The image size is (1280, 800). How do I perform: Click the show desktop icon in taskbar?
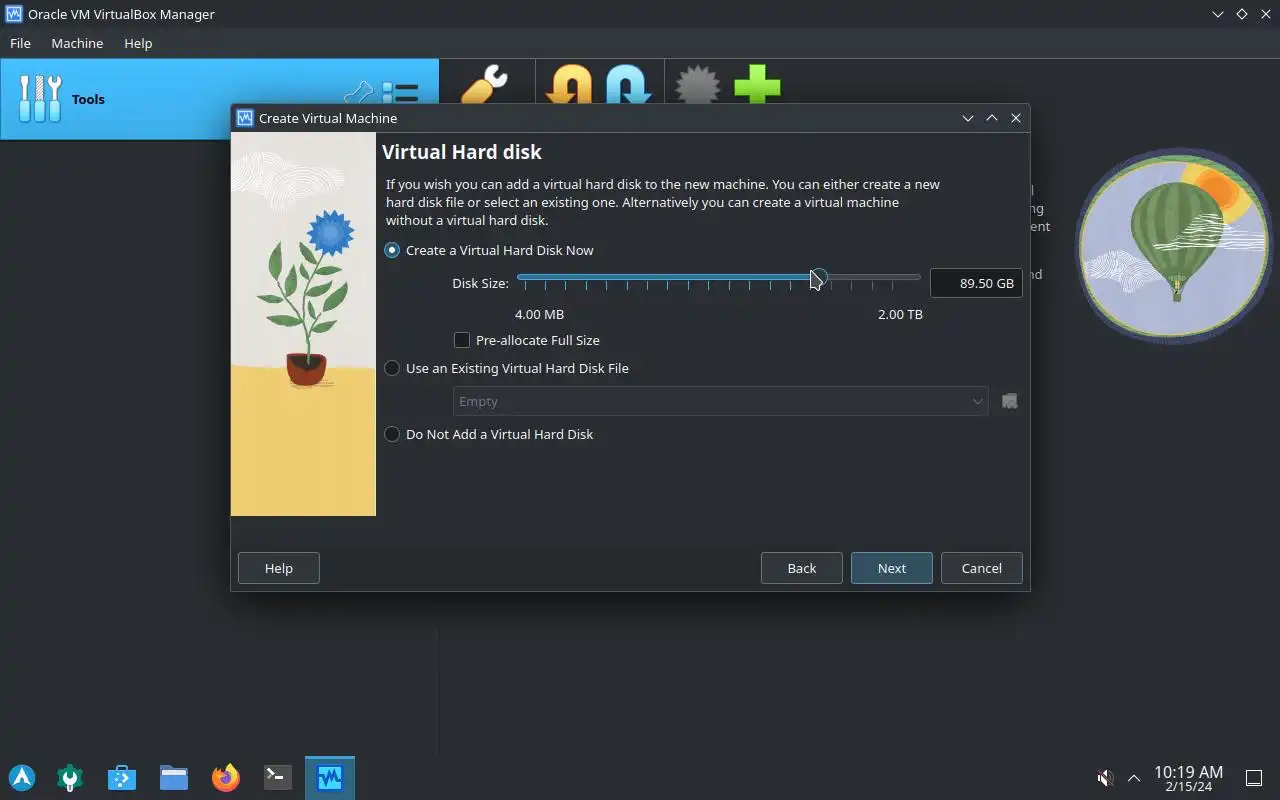(1253, 777)
